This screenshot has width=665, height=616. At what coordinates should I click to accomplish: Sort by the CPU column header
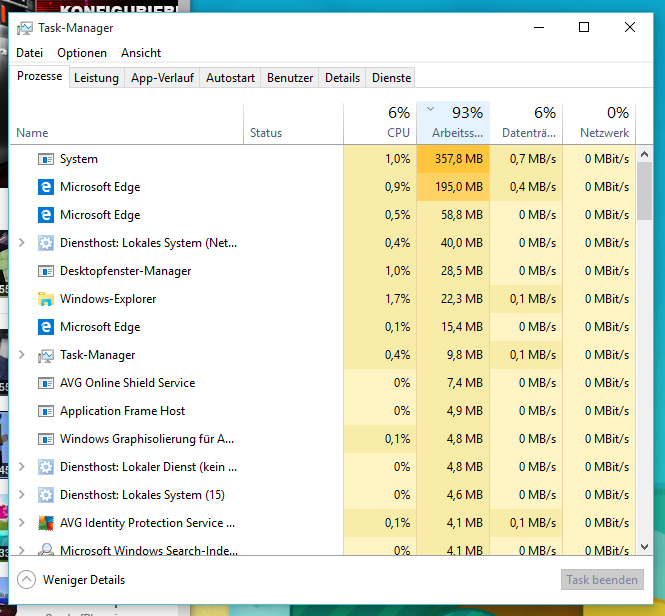[x=380, y=123]
